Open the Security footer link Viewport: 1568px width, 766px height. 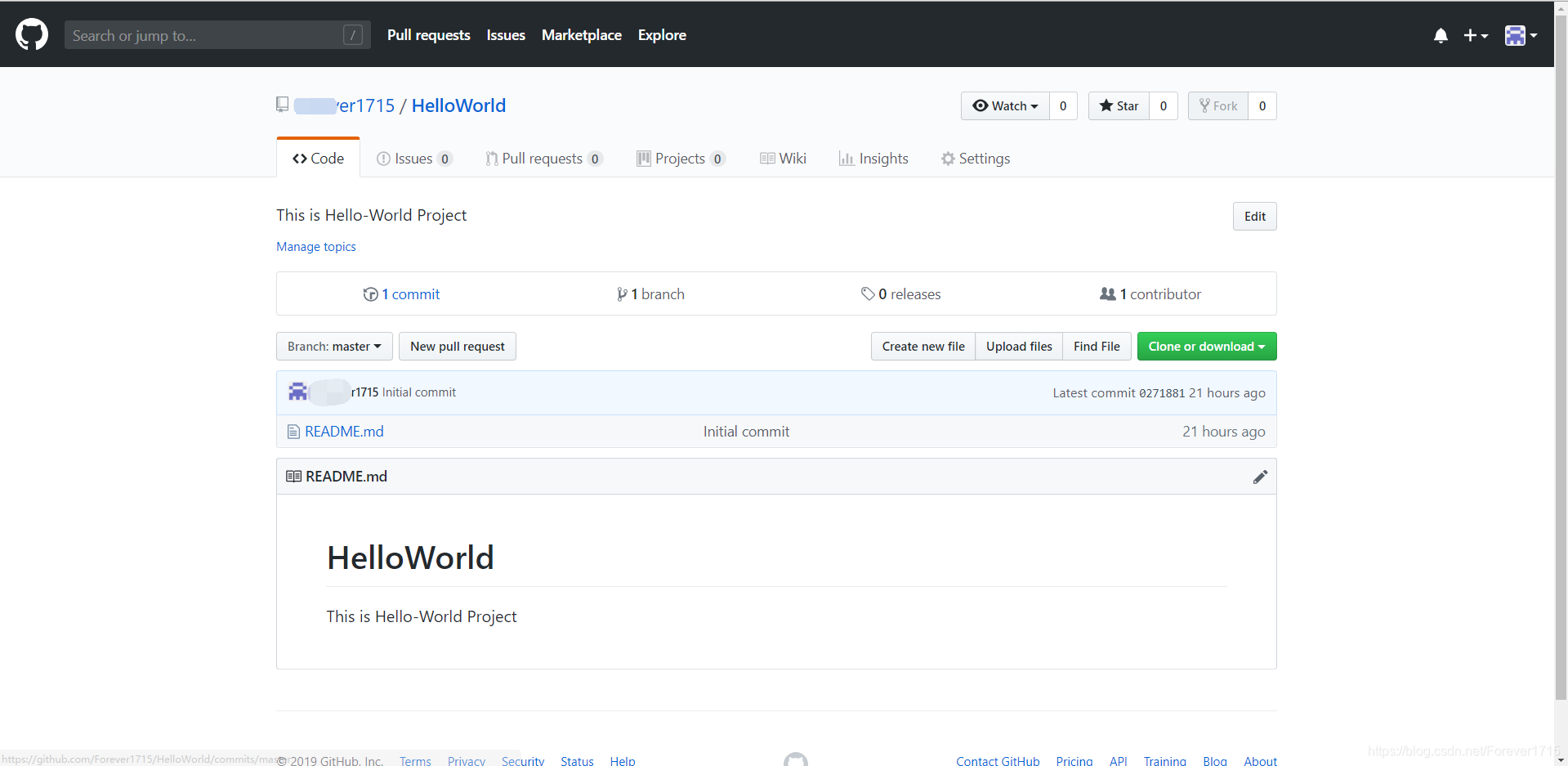(523, 760)
